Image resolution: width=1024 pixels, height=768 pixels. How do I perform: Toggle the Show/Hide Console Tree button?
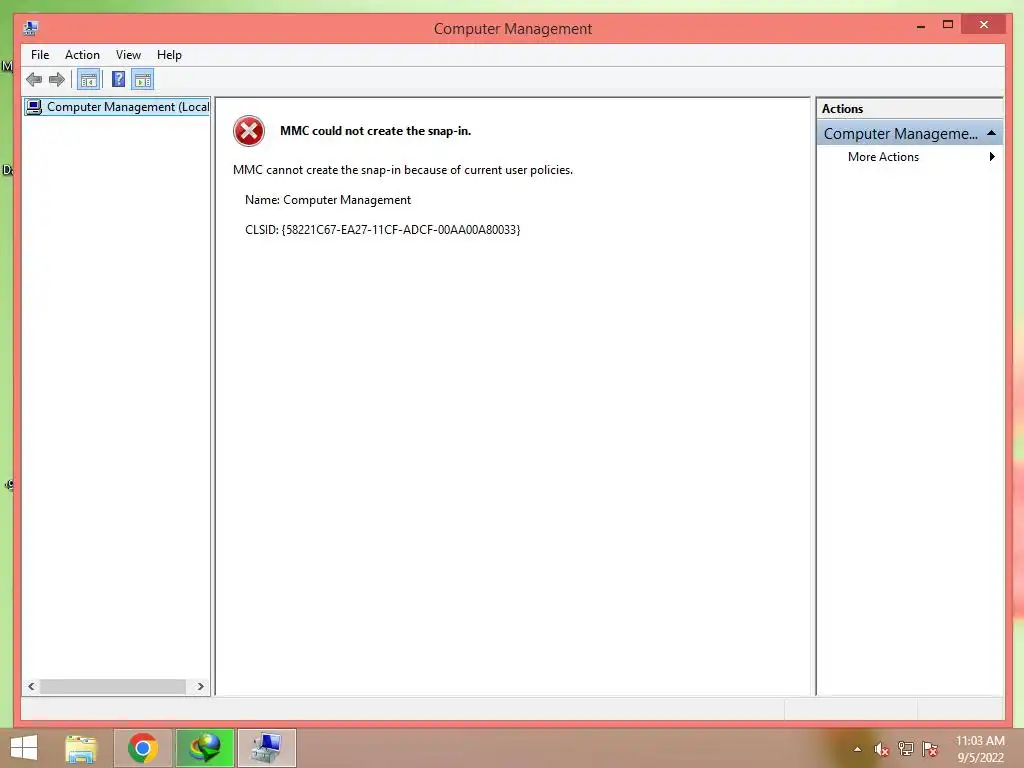pos(88,80)
